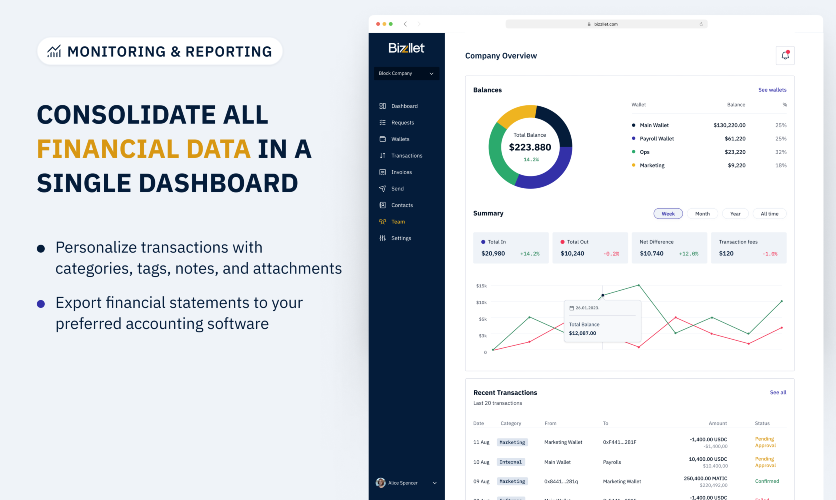This screenshot has height=500, width=836.
Task: Click the Total In summary card
Action: 511,248
